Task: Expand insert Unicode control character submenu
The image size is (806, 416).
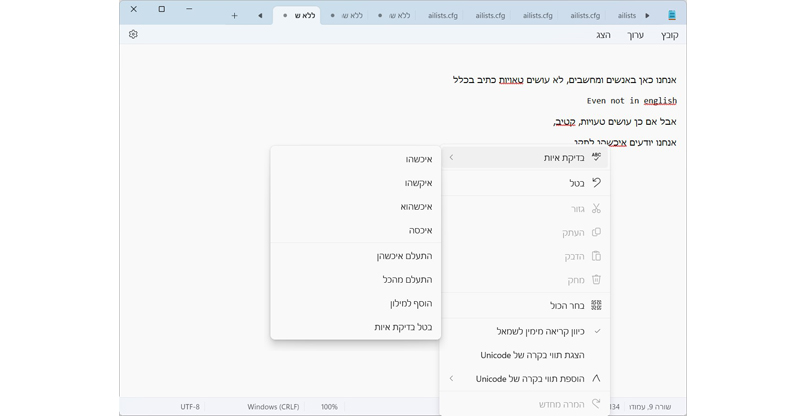Action: point(530,379)
